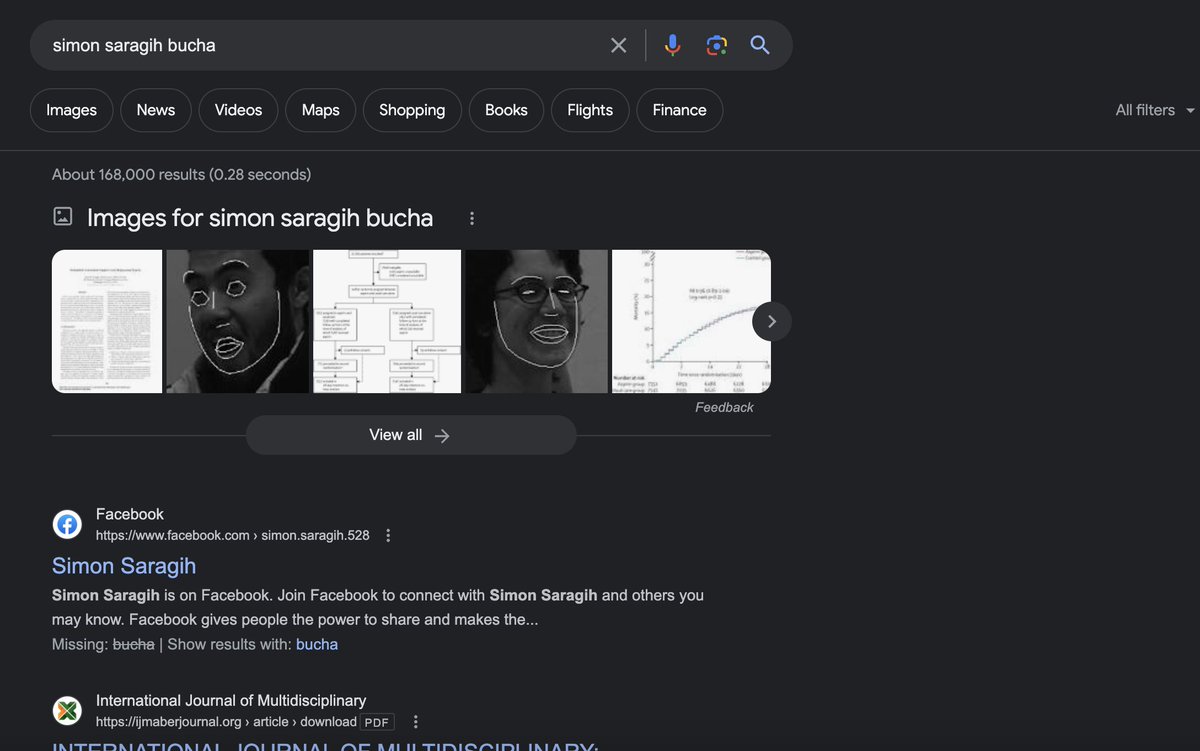1200x751 pixels.
Task: Click the ijmaberjournal.org article download URL
Action: click(226, 722)
